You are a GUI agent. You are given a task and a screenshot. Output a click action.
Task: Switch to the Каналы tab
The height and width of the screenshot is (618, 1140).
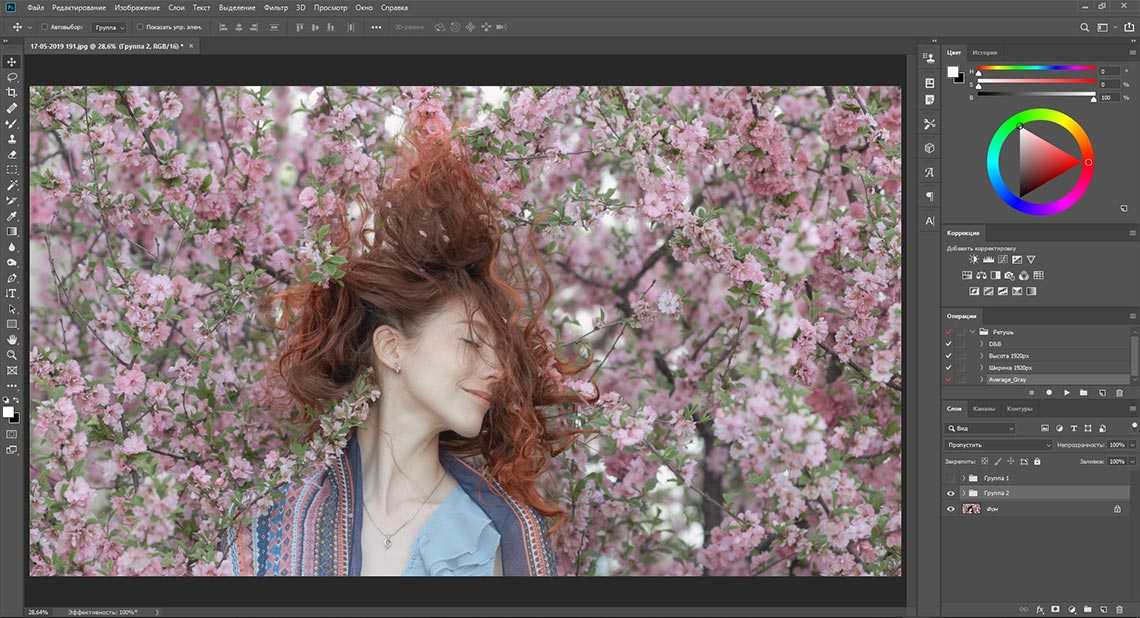point(984,409)
